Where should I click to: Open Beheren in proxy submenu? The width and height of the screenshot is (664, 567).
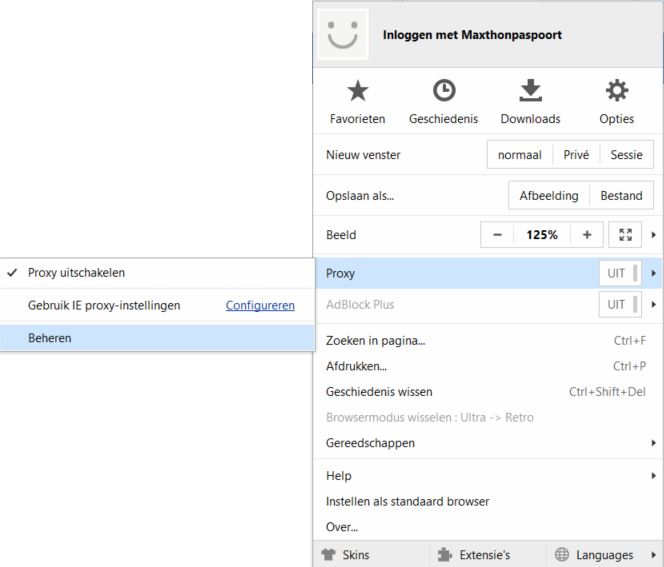point(157,338)
